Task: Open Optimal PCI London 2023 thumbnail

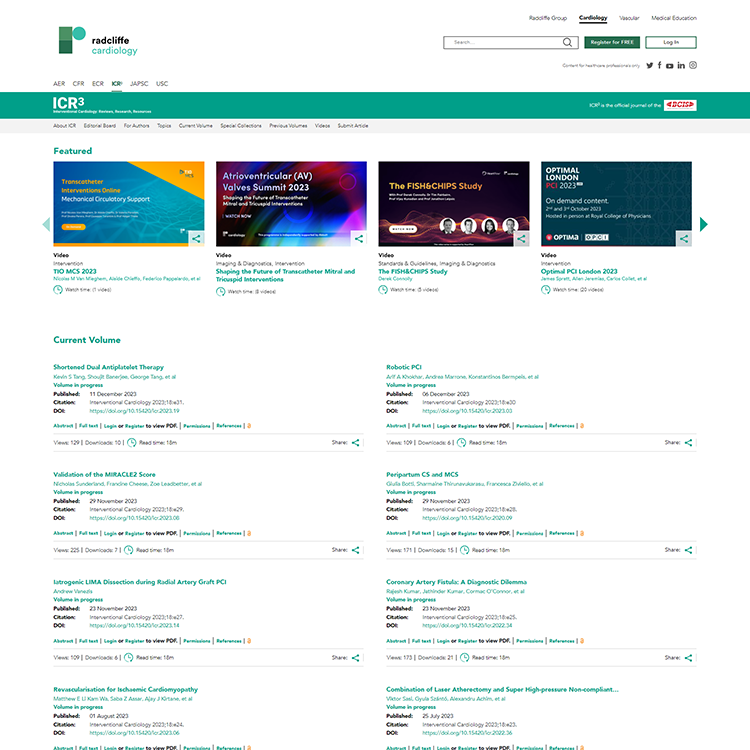Action: [616, 204]
